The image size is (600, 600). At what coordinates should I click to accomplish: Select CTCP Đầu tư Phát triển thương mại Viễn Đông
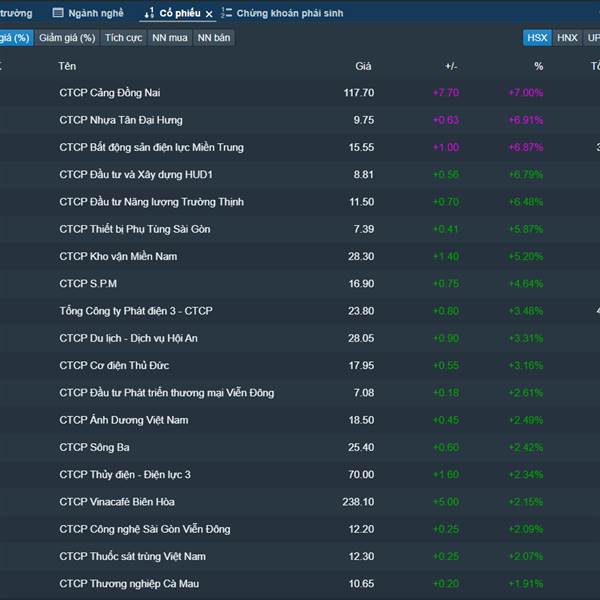(300, 393)
